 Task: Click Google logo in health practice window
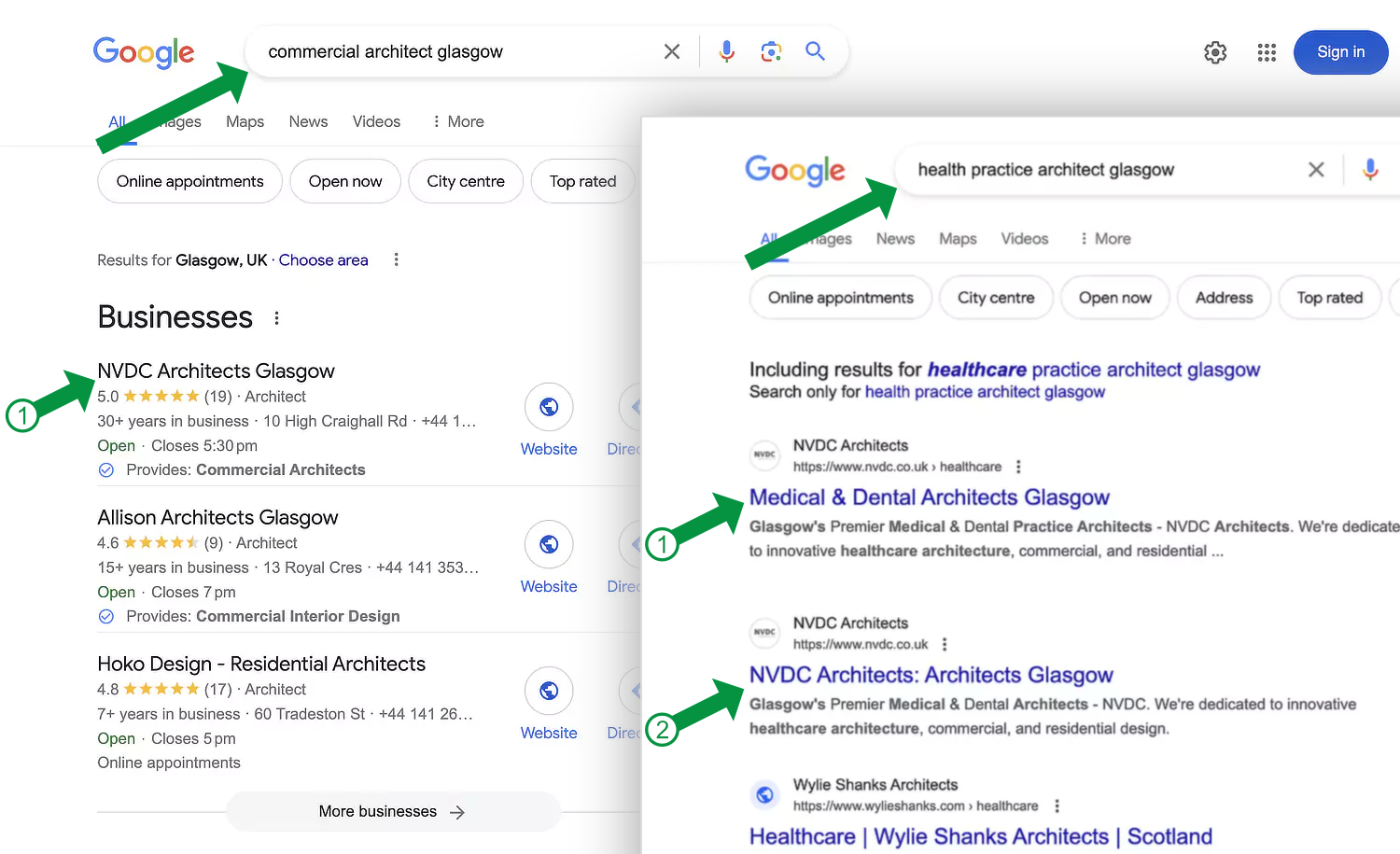coord(795,170)
